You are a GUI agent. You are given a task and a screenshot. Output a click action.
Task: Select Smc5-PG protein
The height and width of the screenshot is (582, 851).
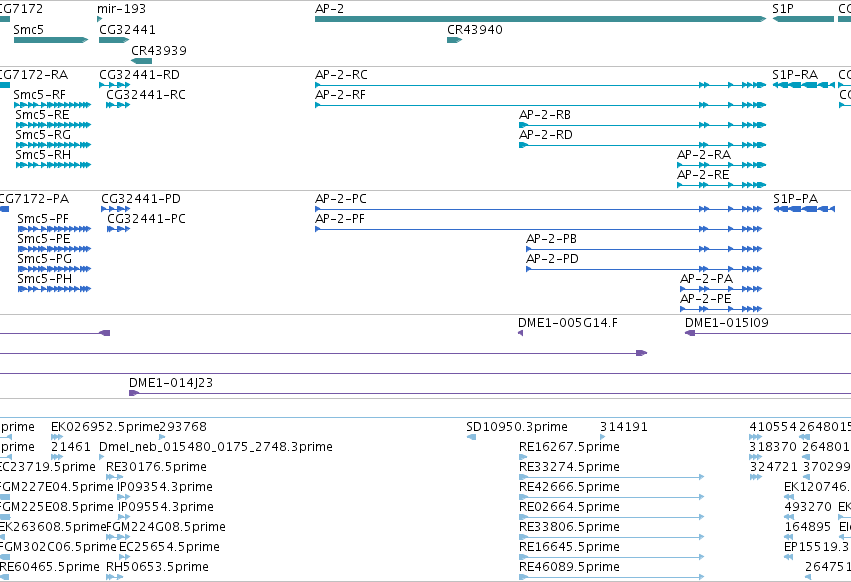(x=54, y=269)
